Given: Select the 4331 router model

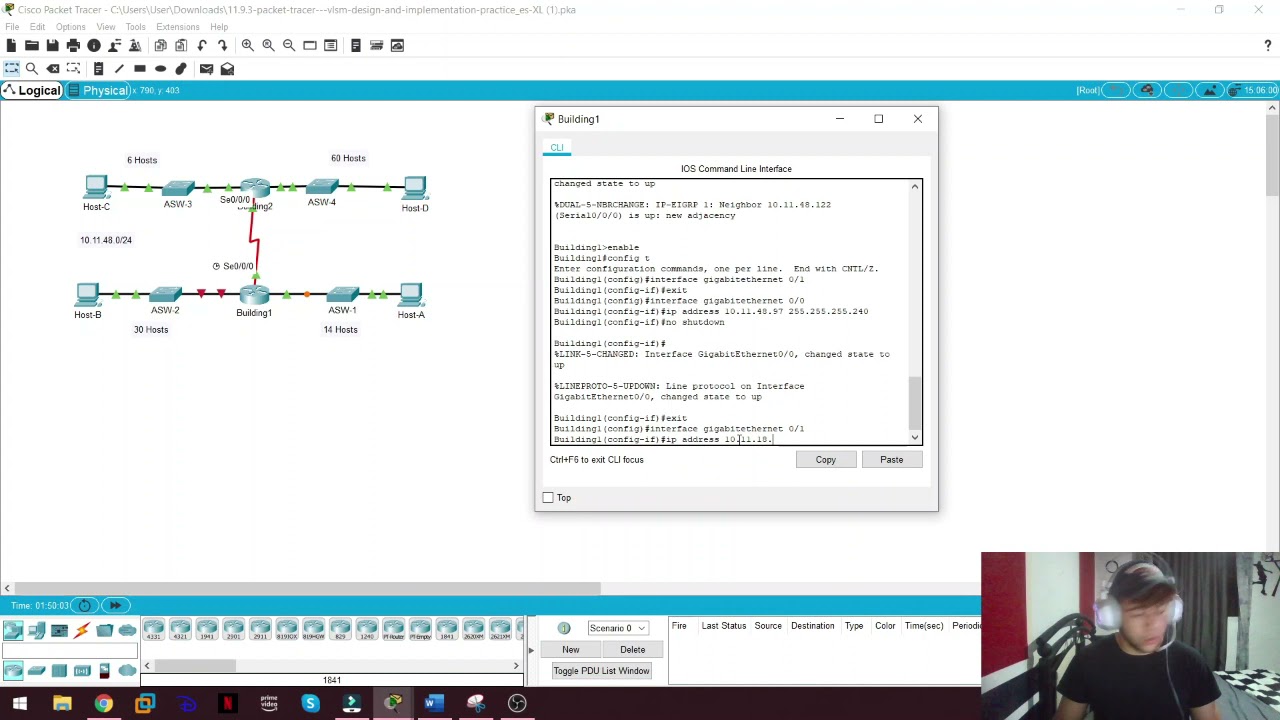Looking at the screenshot, I should click(x=153, y=629).
